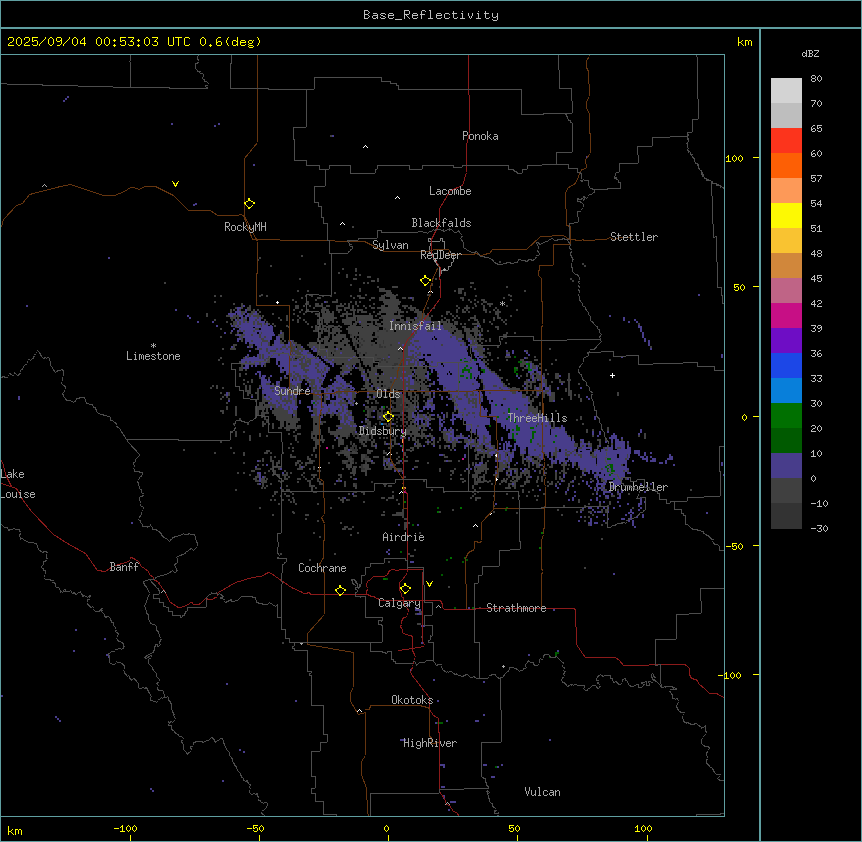The width and height of the screenshot is (862, 842).
Task: Click the Stettler label
Action: pos(634,237)
